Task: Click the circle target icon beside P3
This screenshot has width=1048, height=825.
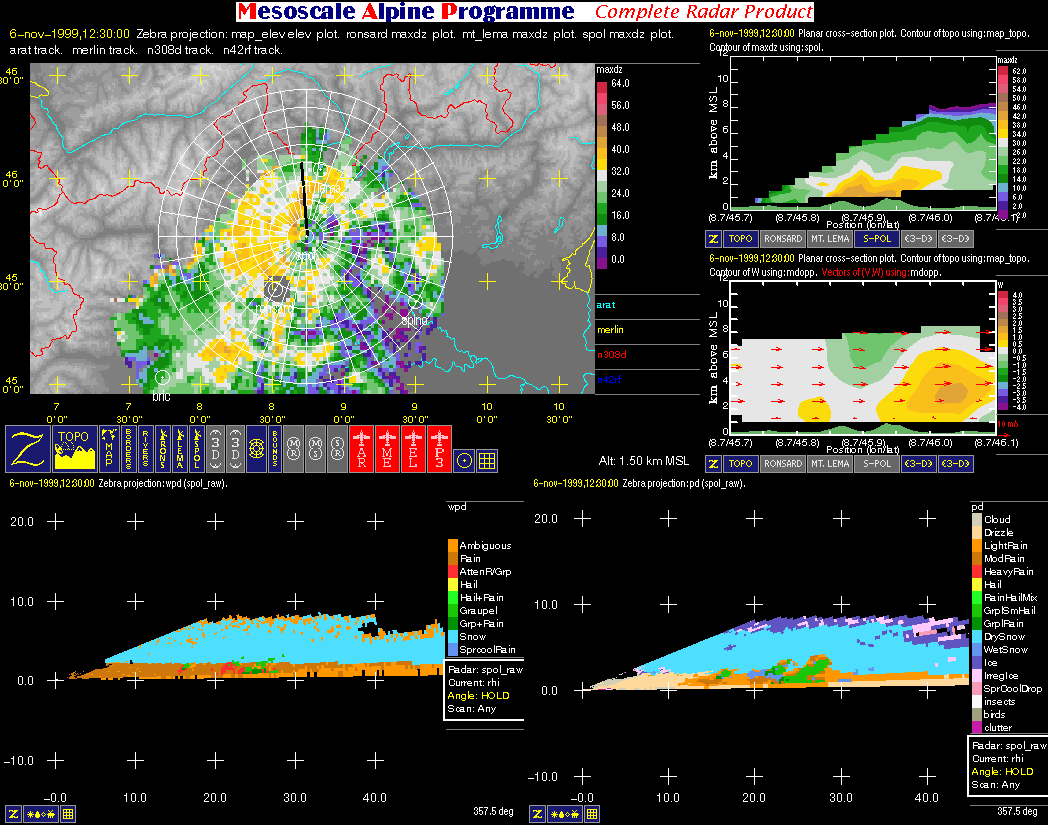Action: coord(464,460)
